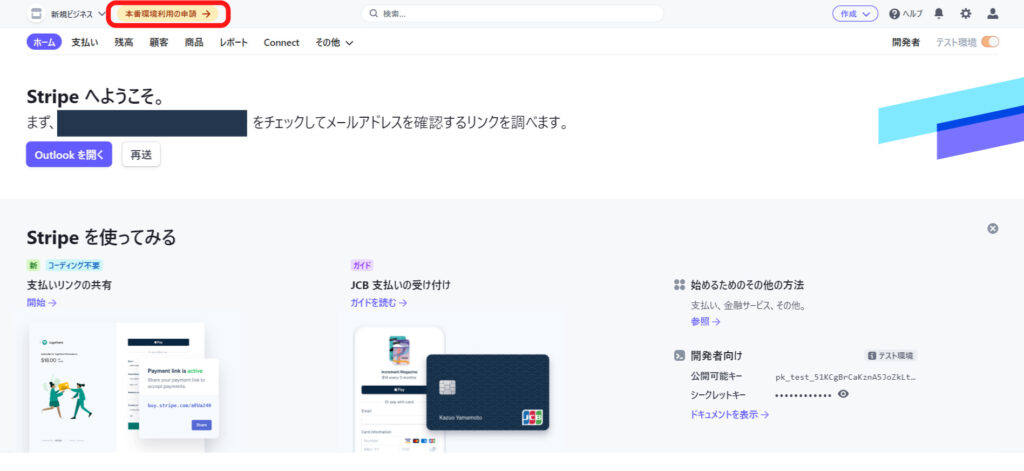The width and height of the screenshot is (1024, 471).
Task: Reveal the secret key with eye icon
Action: point(843,394)
